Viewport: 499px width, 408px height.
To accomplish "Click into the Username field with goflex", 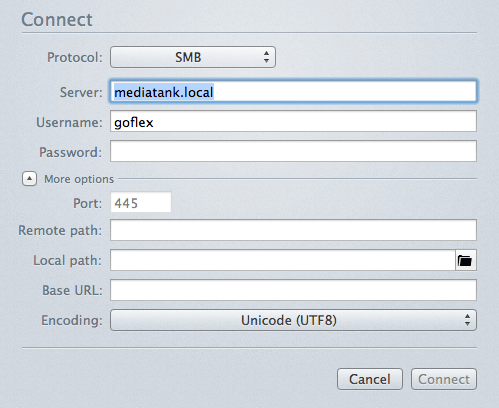I will coord(293,121).
